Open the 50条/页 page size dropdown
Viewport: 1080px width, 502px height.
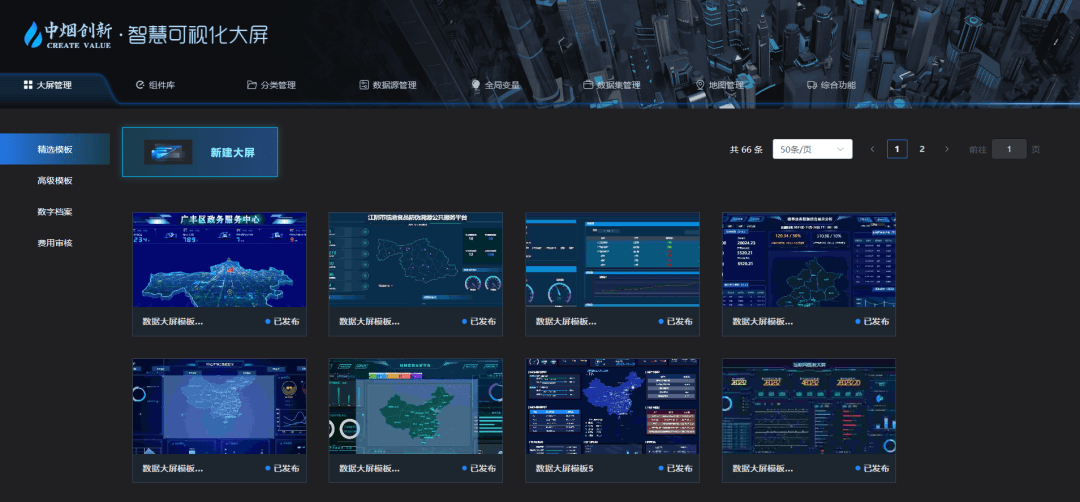(x=812, y=149)
